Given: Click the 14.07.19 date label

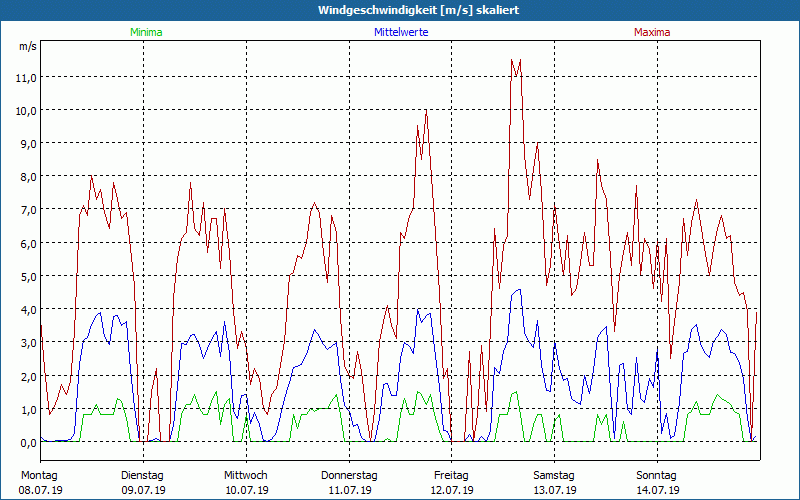Looking at the screenshot, I should (656, 490).
